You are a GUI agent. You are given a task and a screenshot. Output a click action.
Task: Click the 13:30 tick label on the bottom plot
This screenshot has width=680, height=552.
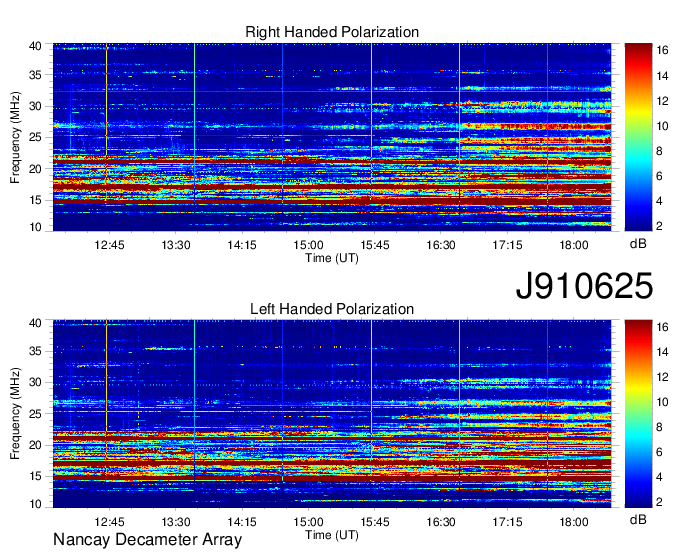[176, 522]
